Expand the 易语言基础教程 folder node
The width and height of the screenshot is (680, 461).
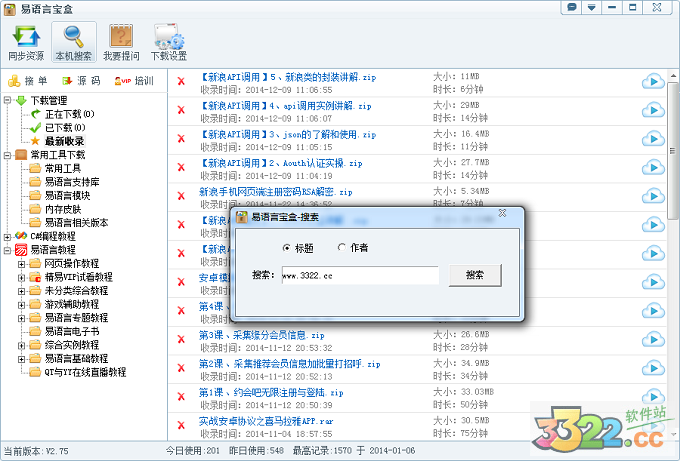[x=21, y=359]
